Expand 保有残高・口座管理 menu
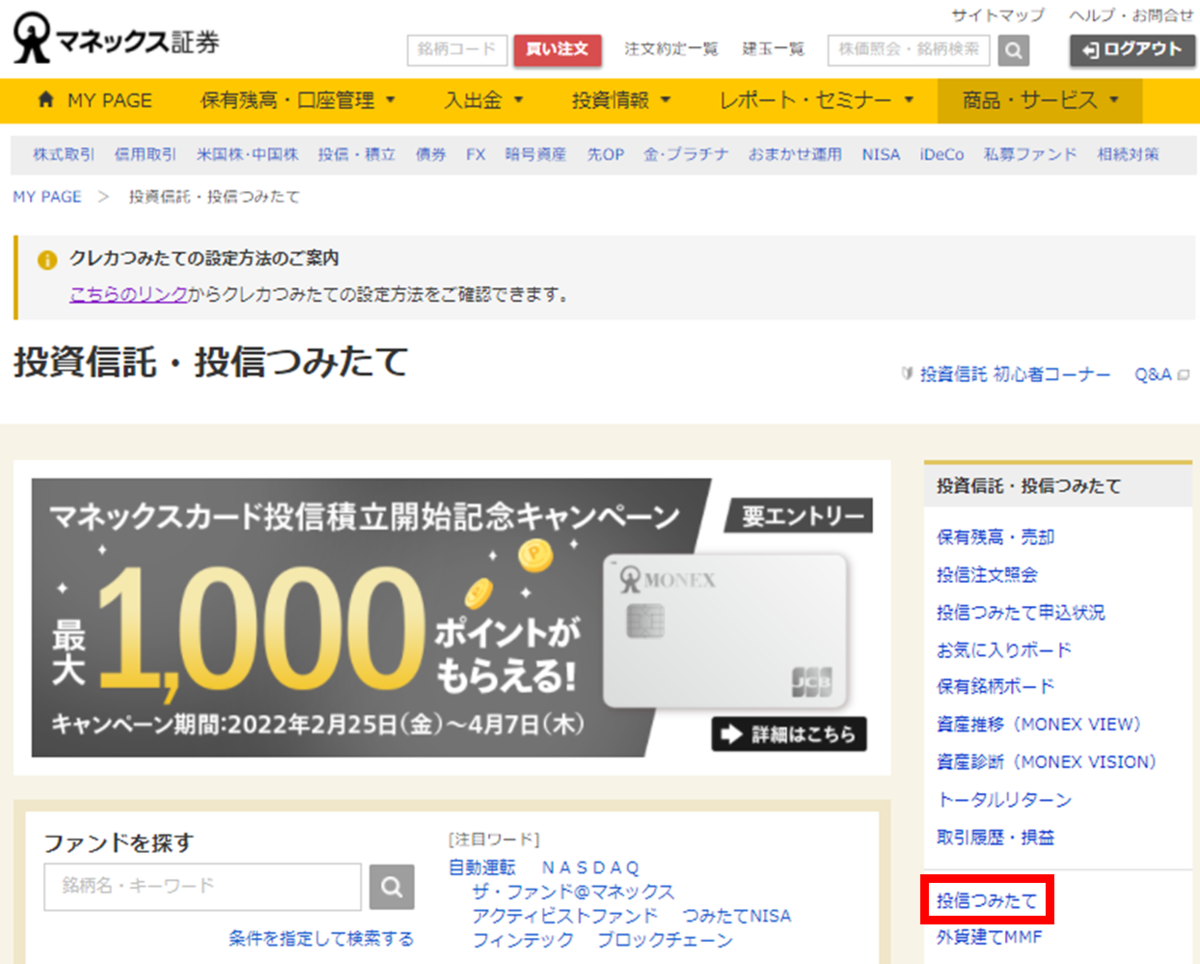This screenshot has width=1200, height=964. point(298,100)
